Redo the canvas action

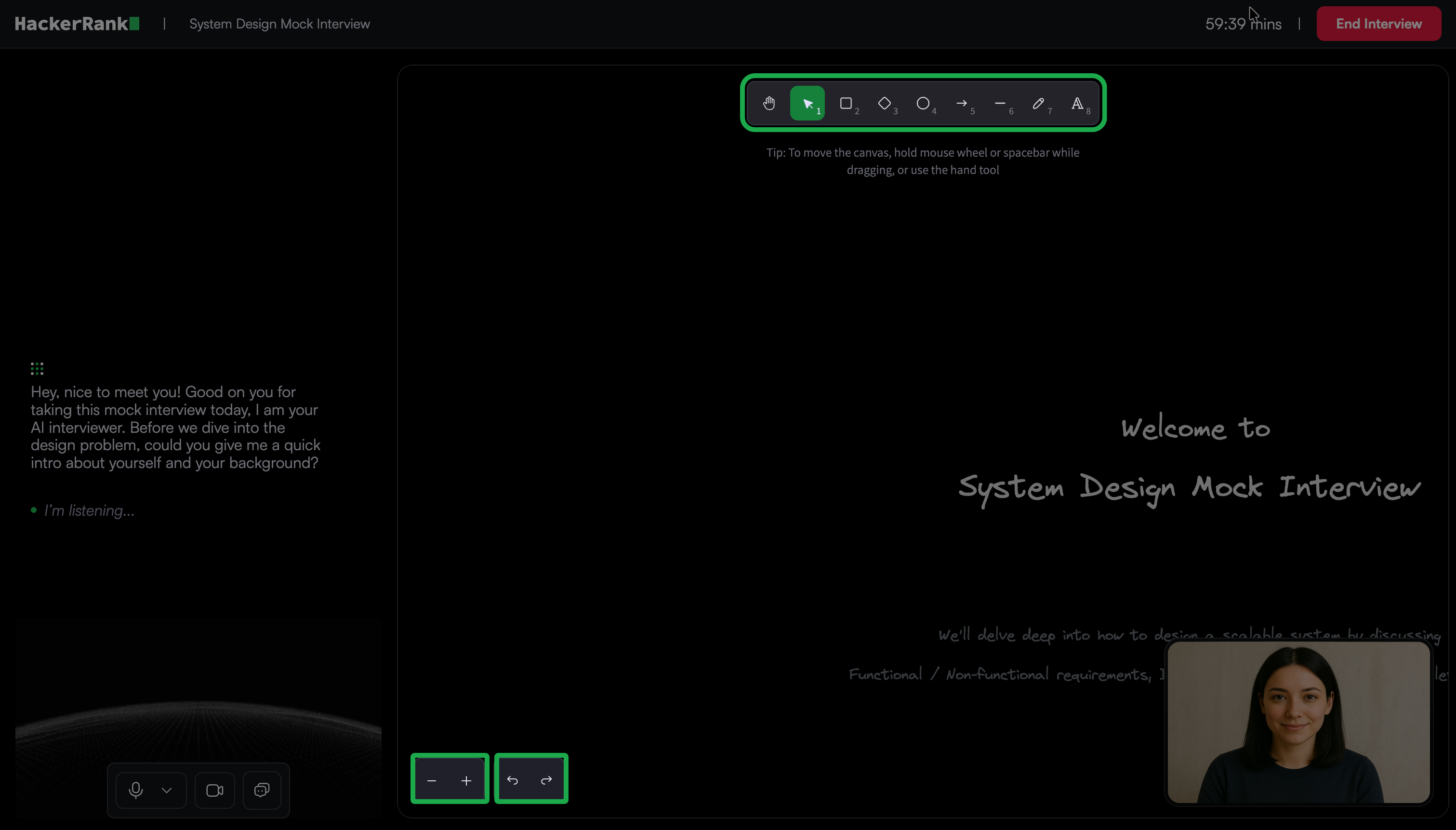pyautogui.click(x=547, y=780)
